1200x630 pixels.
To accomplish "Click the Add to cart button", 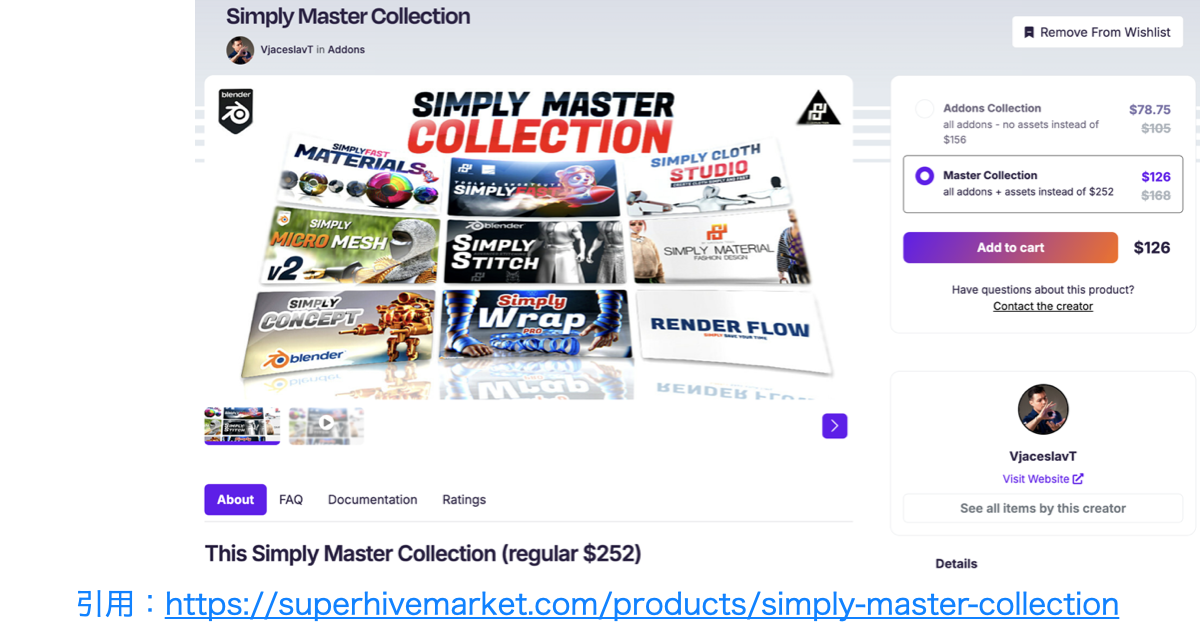I will pyautogui.click(x=1010, y=248).
